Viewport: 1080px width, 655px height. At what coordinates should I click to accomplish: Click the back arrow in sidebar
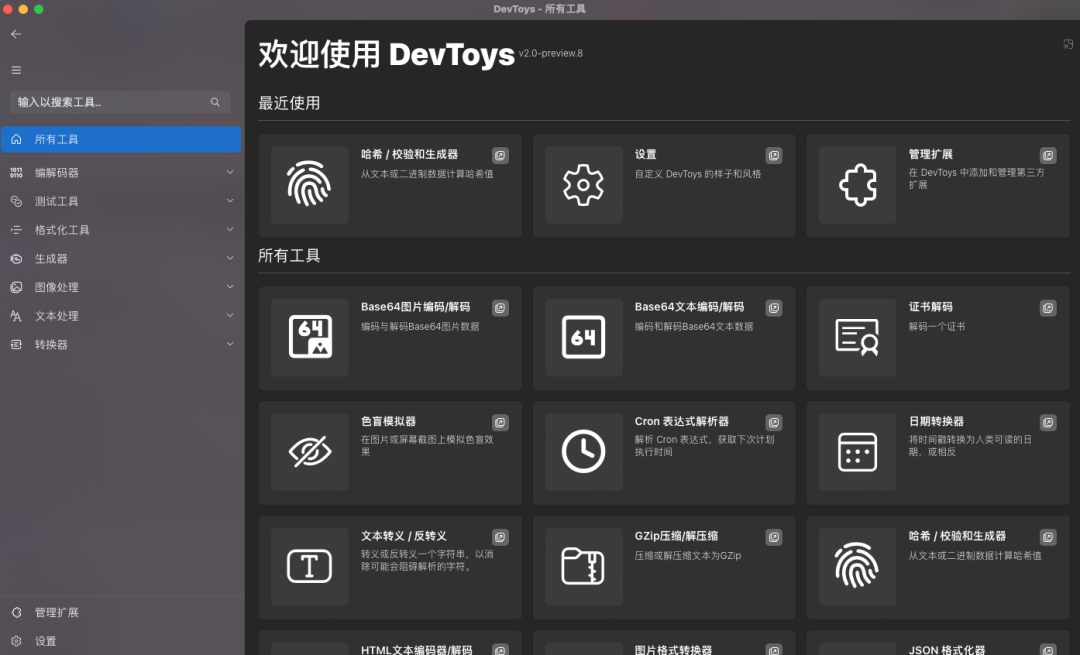pyautogui.click(x=16, y=34)
